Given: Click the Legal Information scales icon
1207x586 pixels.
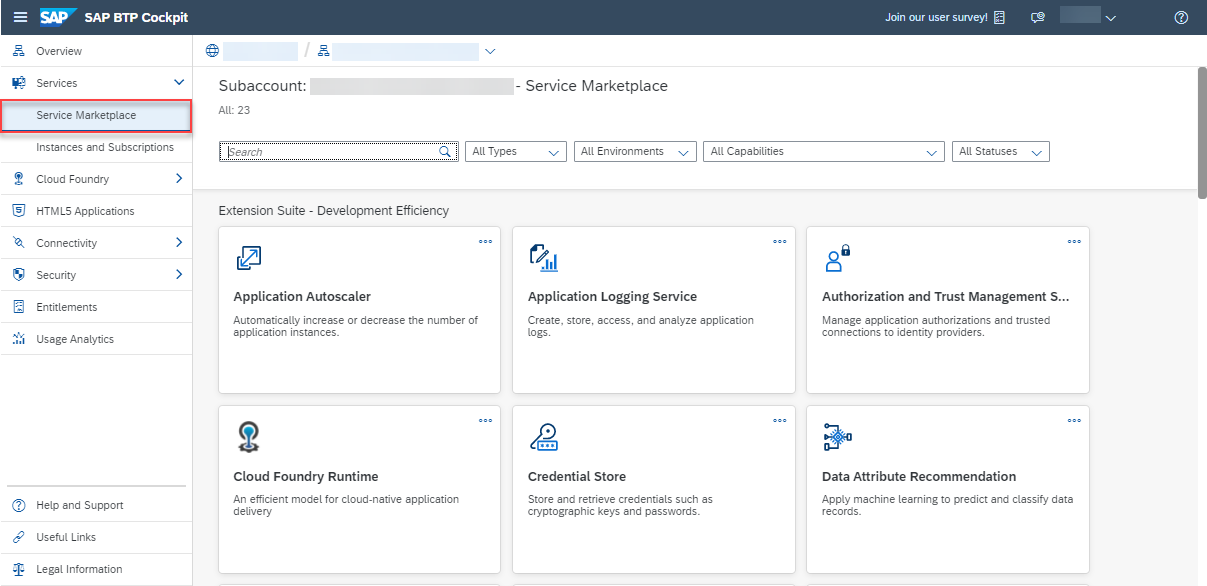Looking at the screenshot, I should coord(18,569).
